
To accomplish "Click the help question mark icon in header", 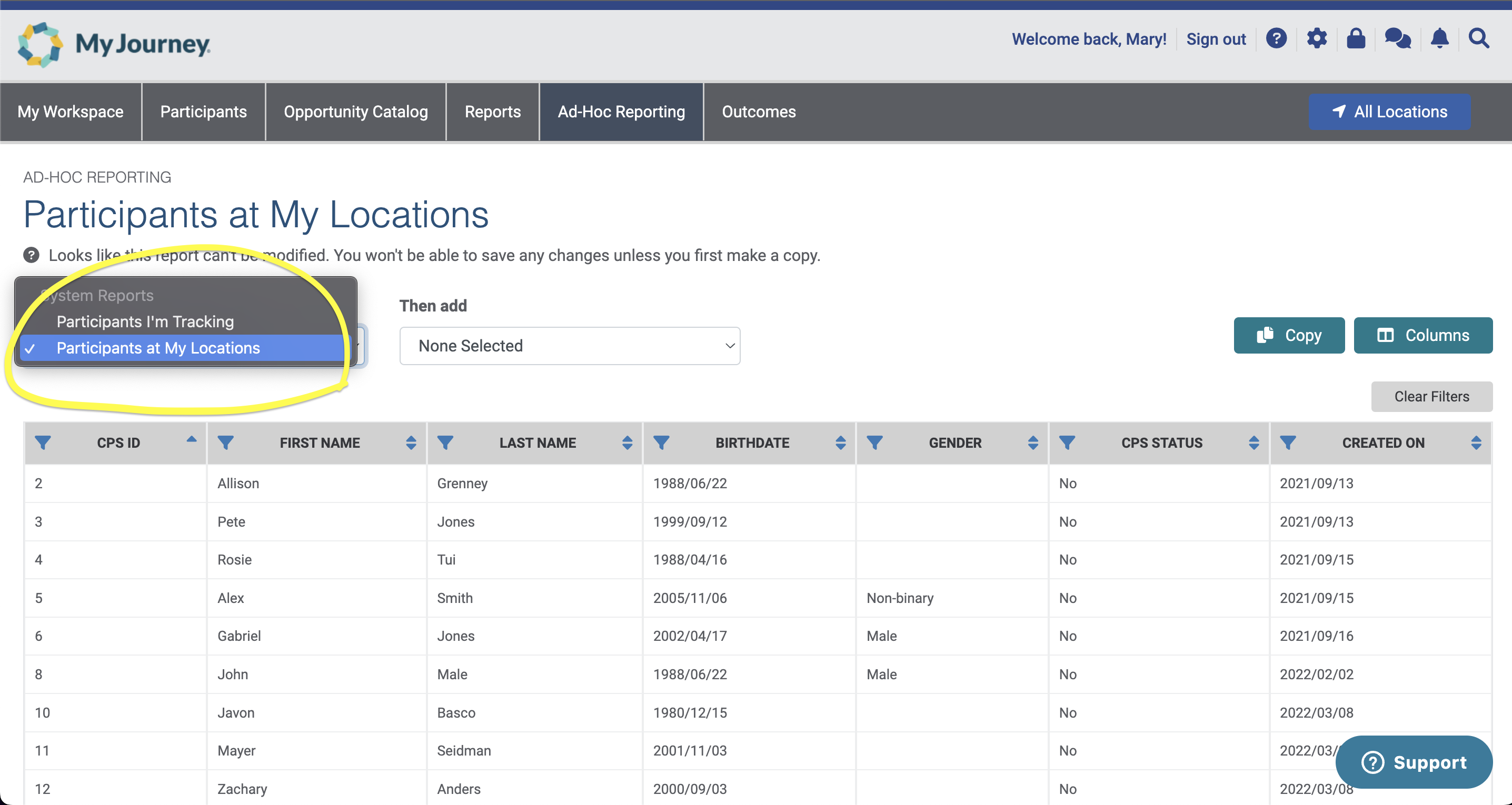I will click(x=1276, y=39).
